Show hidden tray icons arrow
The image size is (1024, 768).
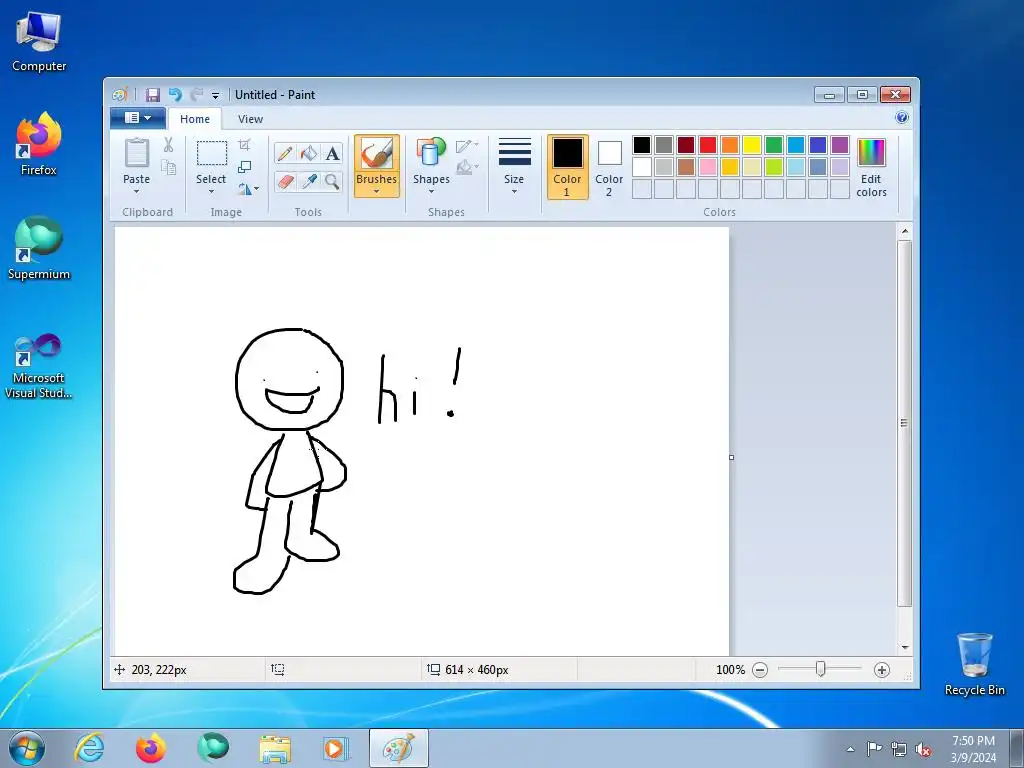pos(850,749)
